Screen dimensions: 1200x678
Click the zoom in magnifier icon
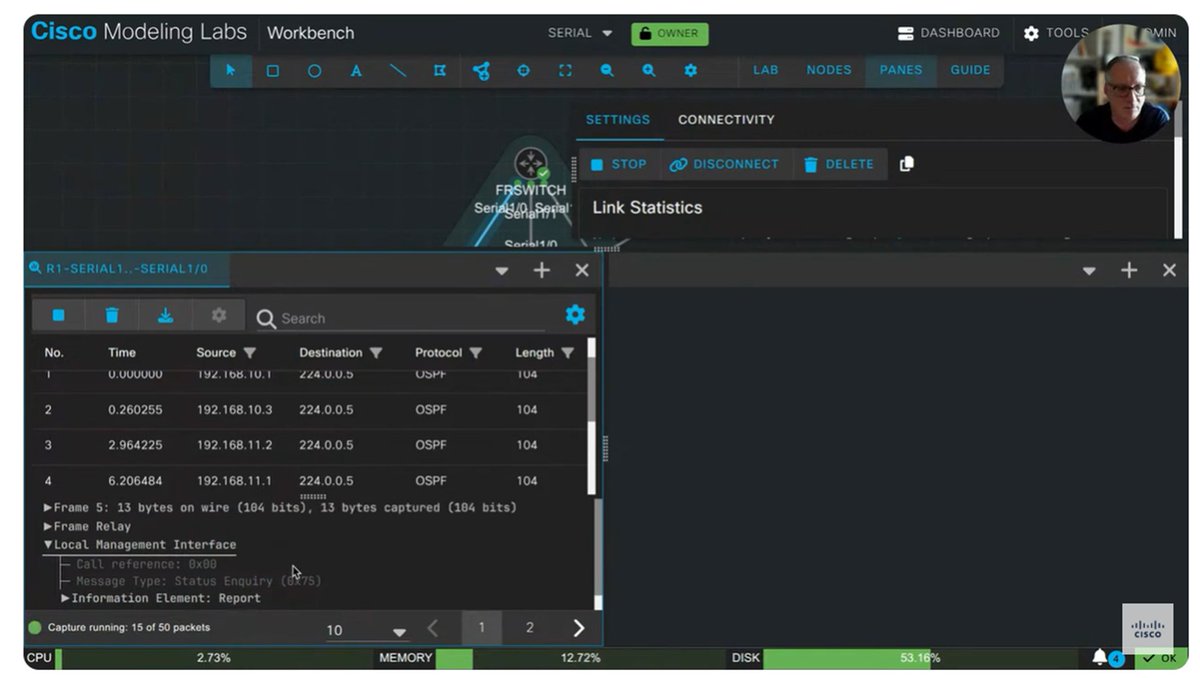pos(649,71)
